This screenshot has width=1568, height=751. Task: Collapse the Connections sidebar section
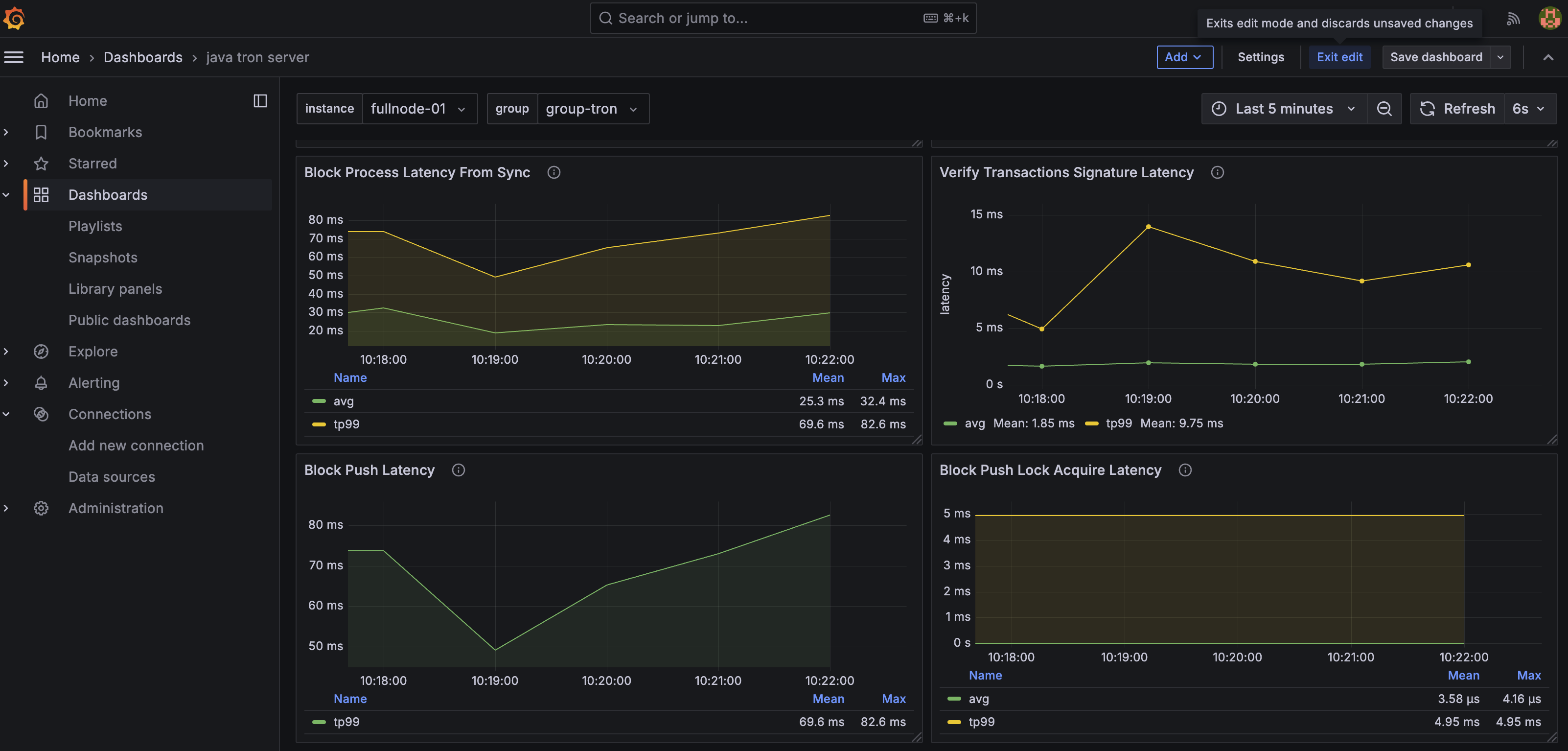[x=6, y=414]
